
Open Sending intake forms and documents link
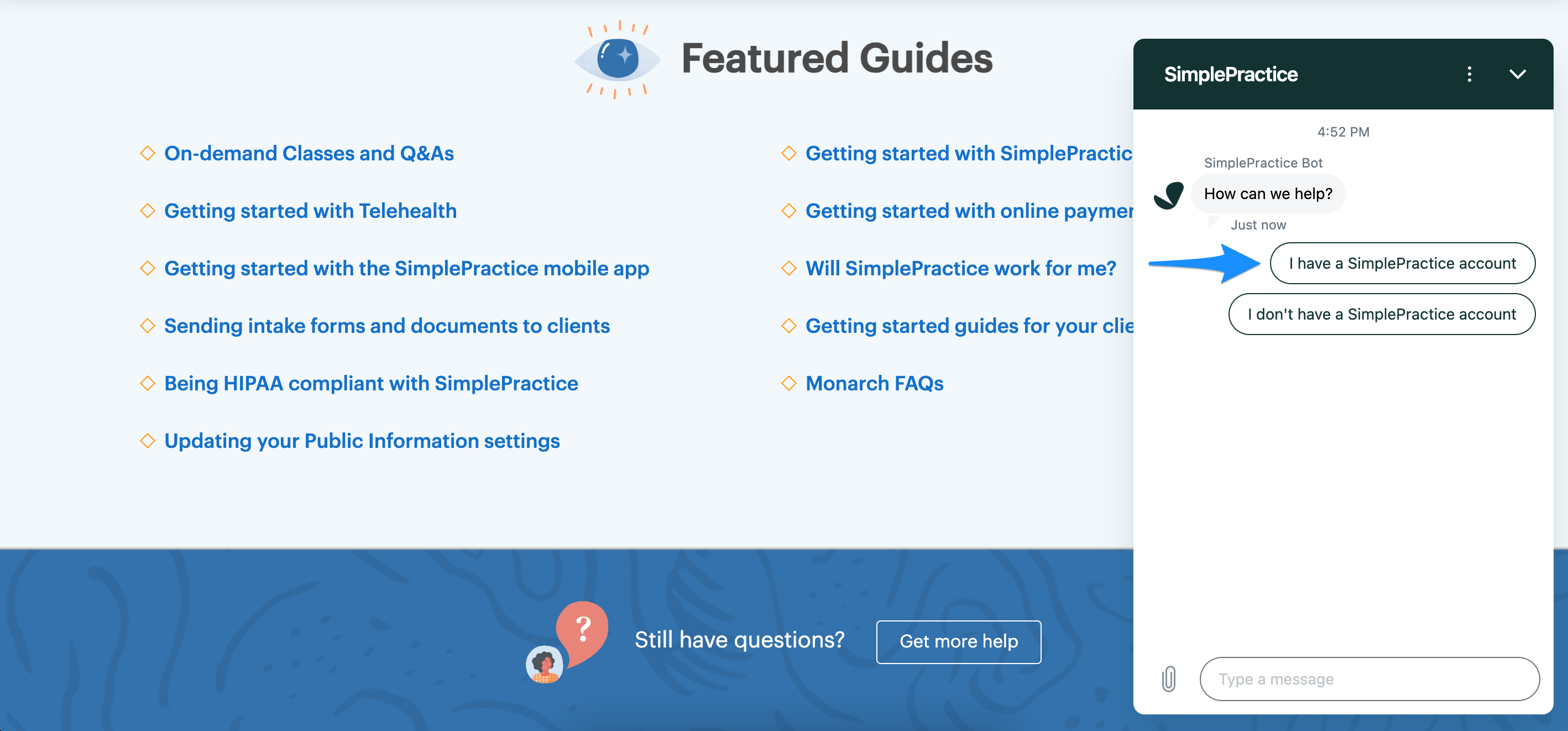[x=387, y=326]
